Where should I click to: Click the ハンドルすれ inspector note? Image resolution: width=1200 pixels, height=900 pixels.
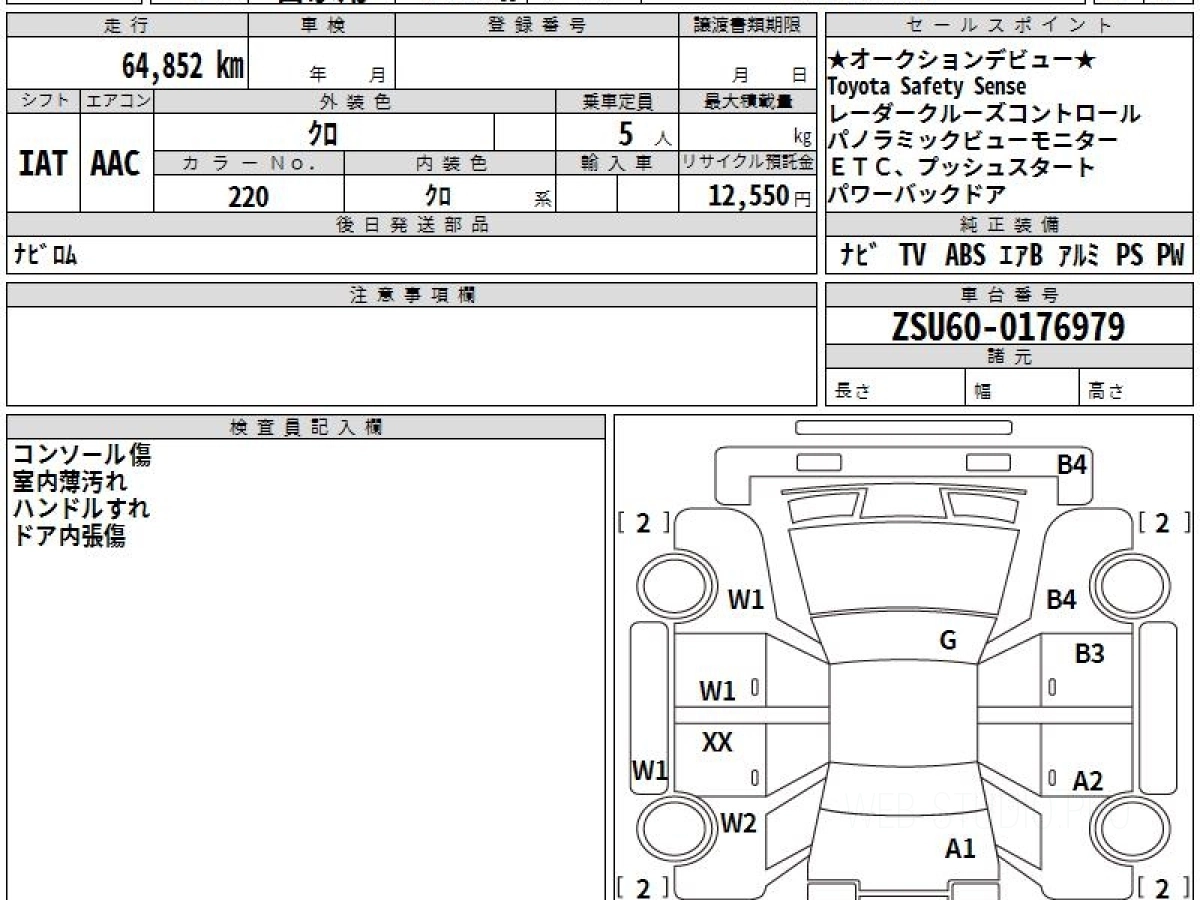point(81,508)
